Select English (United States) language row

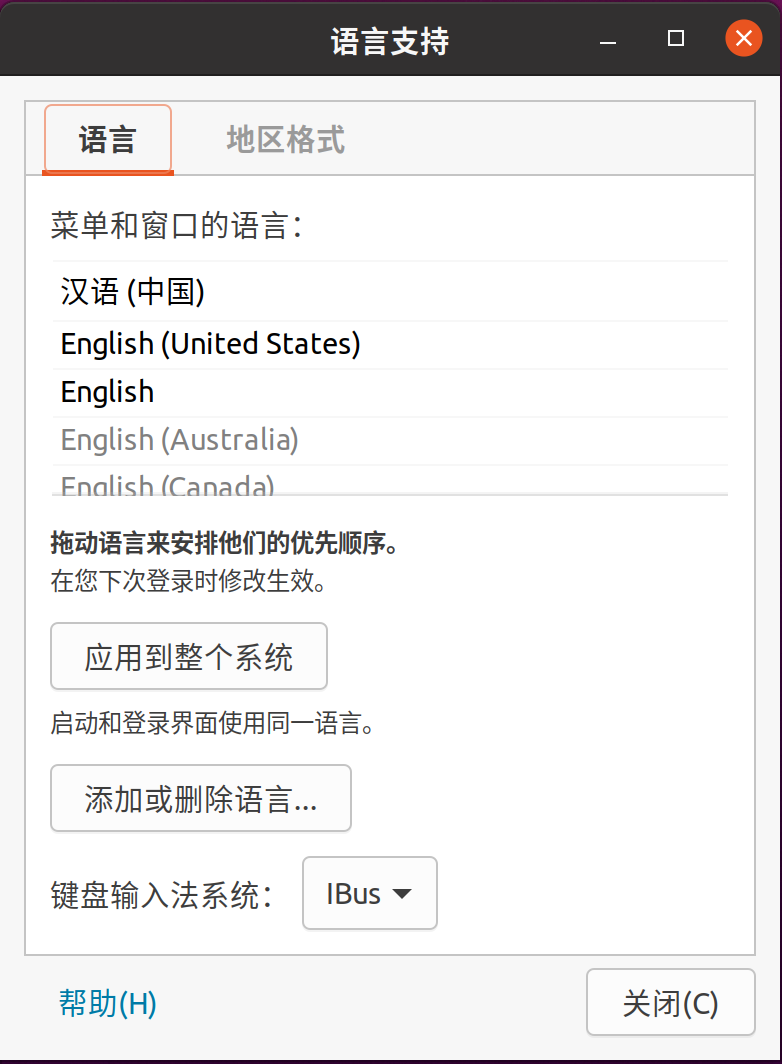(x=390, y=345)
